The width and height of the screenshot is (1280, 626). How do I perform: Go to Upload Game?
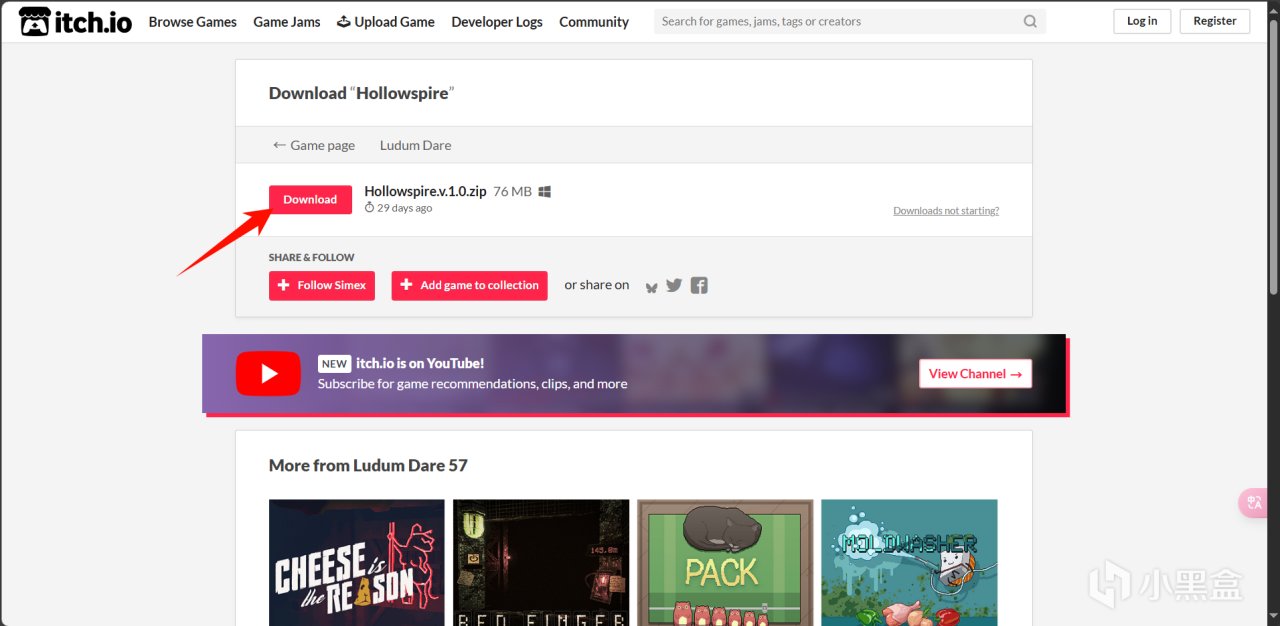pyautogui.click(x=385, y=21)
